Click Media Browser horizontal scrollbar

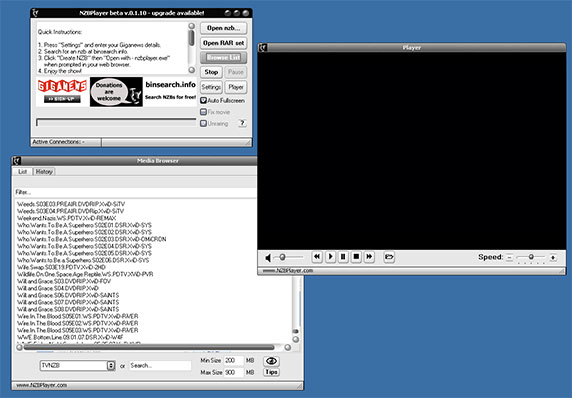click(x=149, y=347)
